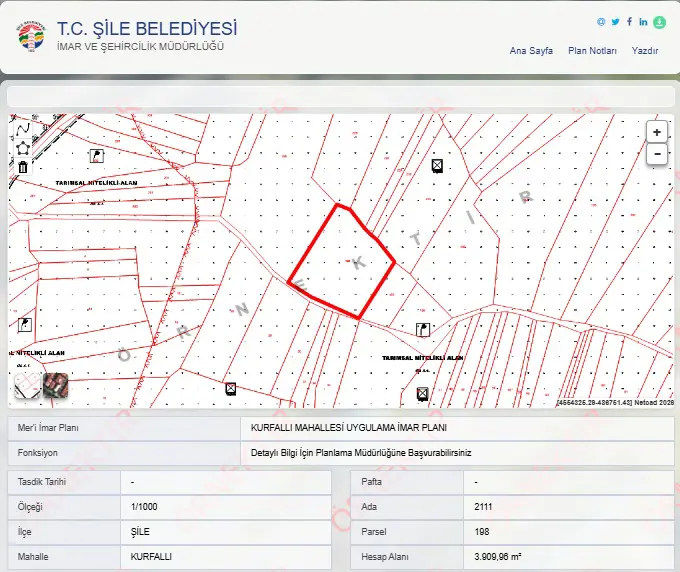Click the T.C. ŞİLE BELEDİYESİ title
The height and width of the screenshot is (572, 680).
(147, 29)
